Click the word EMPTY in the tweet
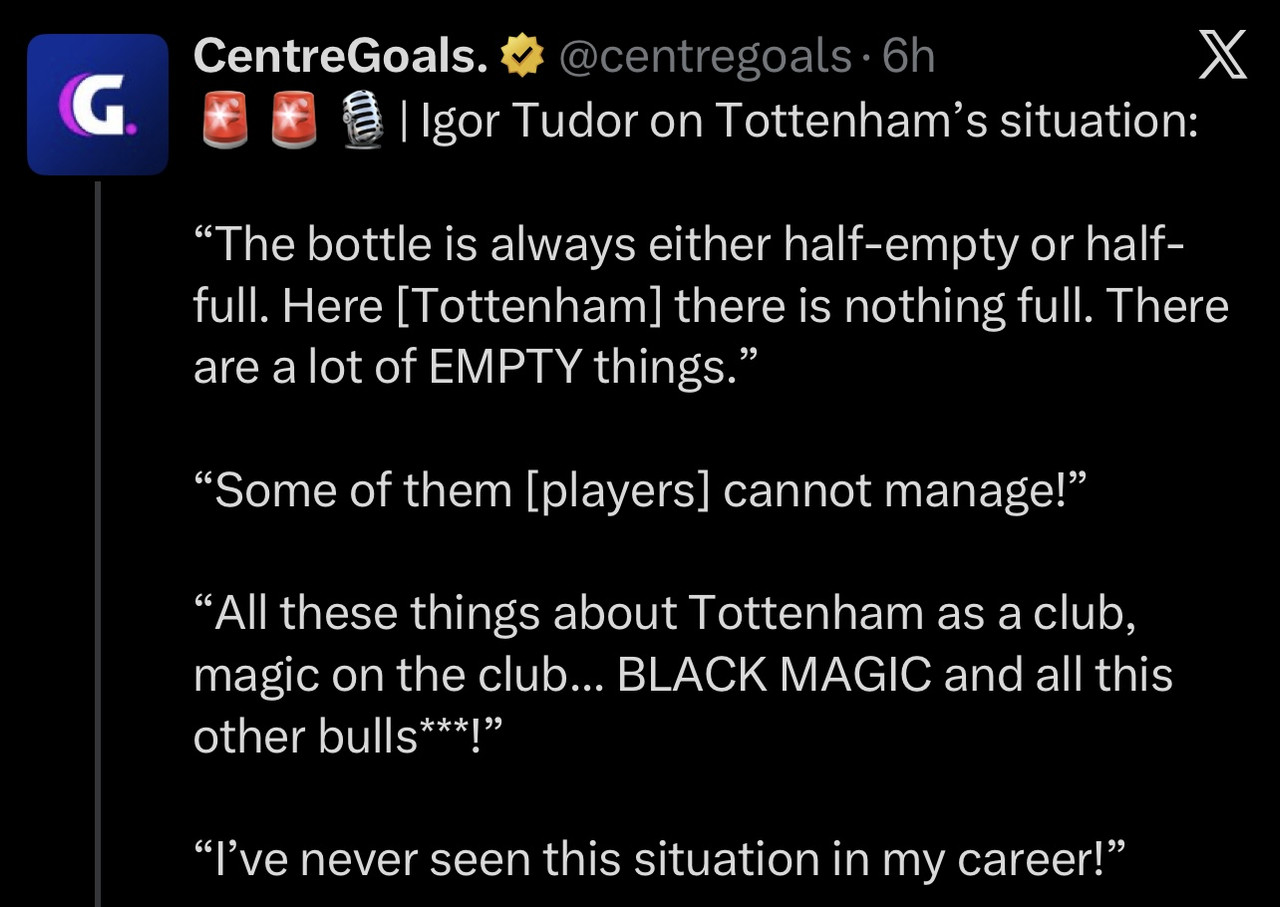Screen dimensions: 1280x907 505,368
